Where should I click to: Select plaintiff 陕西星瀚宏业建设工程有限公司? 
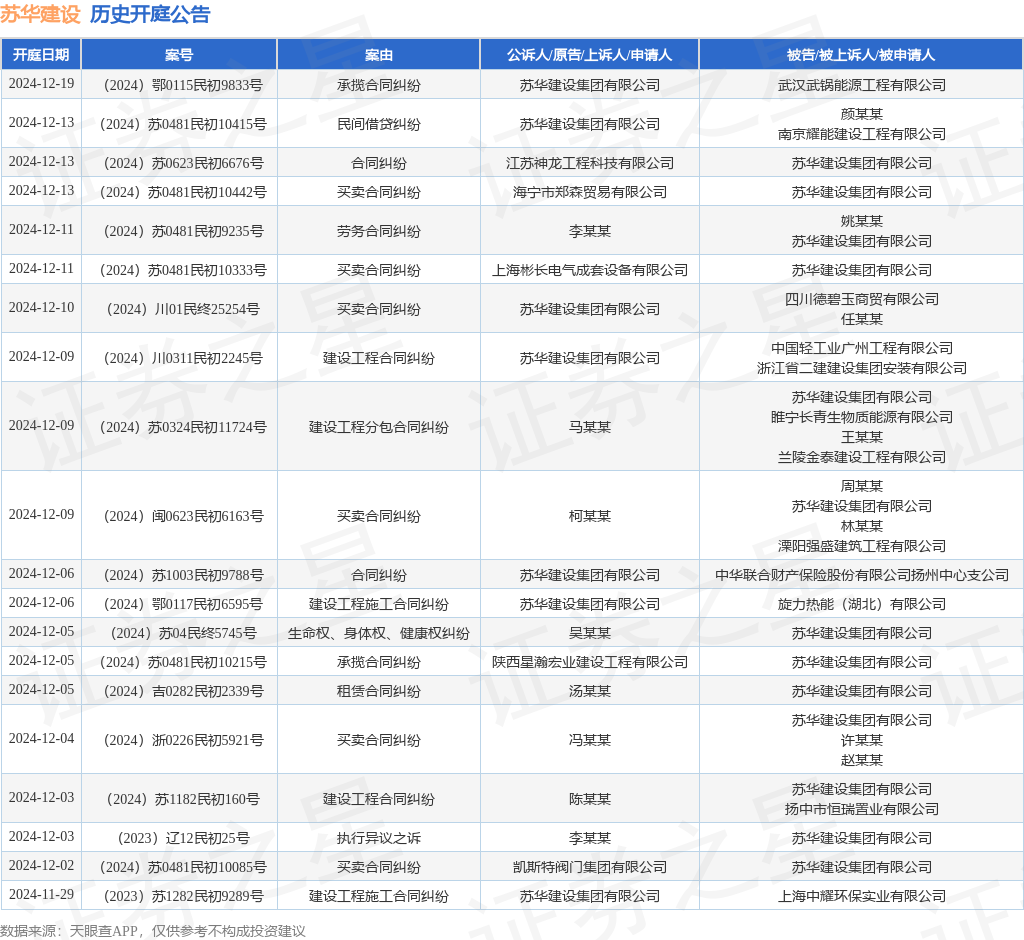[x=590, y=662]
